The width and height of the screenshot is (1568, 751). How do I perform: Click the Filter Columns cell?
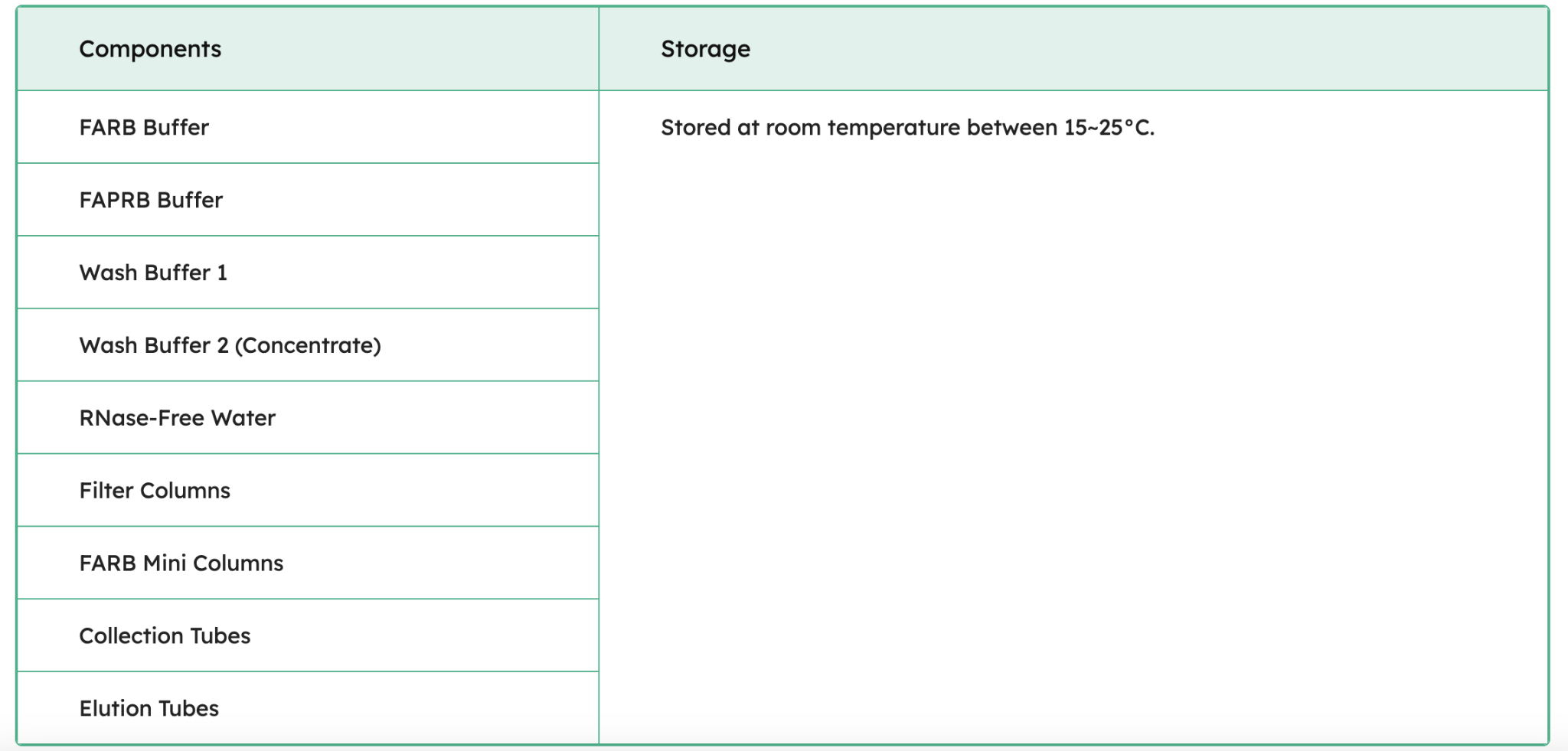click(x=155, y=491)
